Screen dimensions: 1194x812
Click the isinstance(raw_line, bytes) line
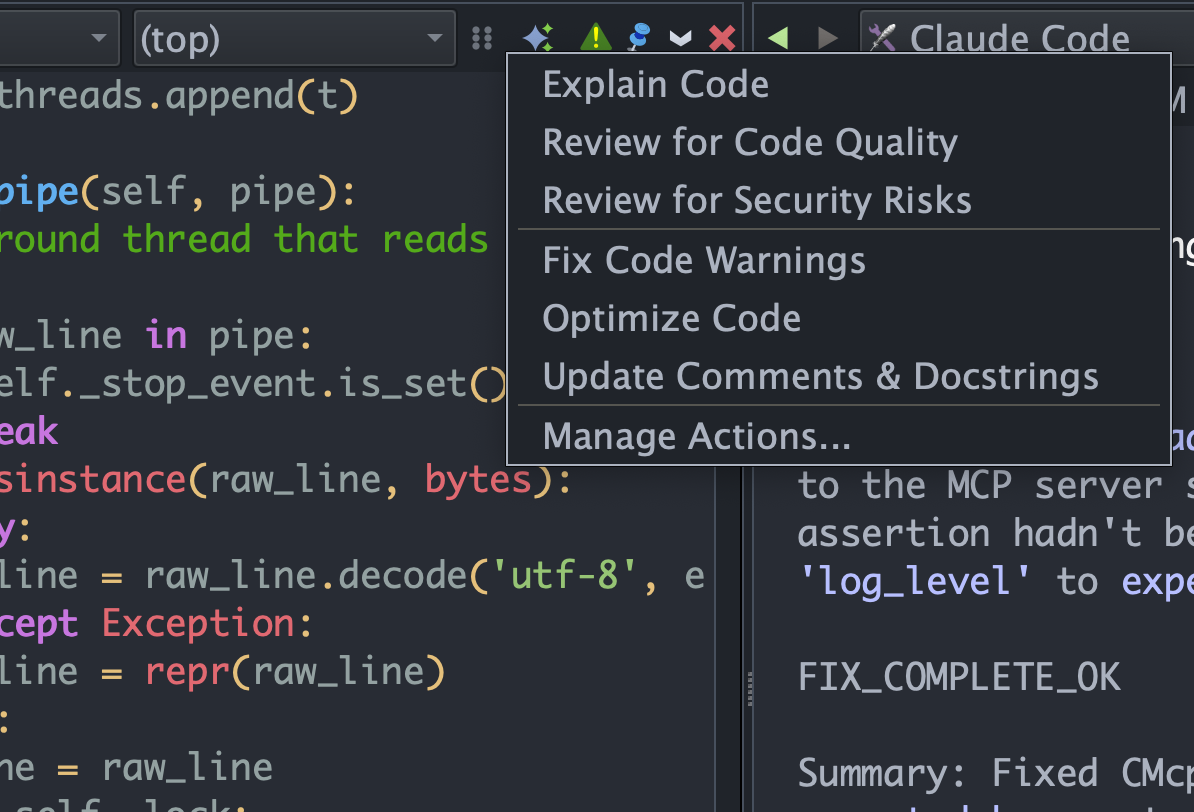point(286,480)
